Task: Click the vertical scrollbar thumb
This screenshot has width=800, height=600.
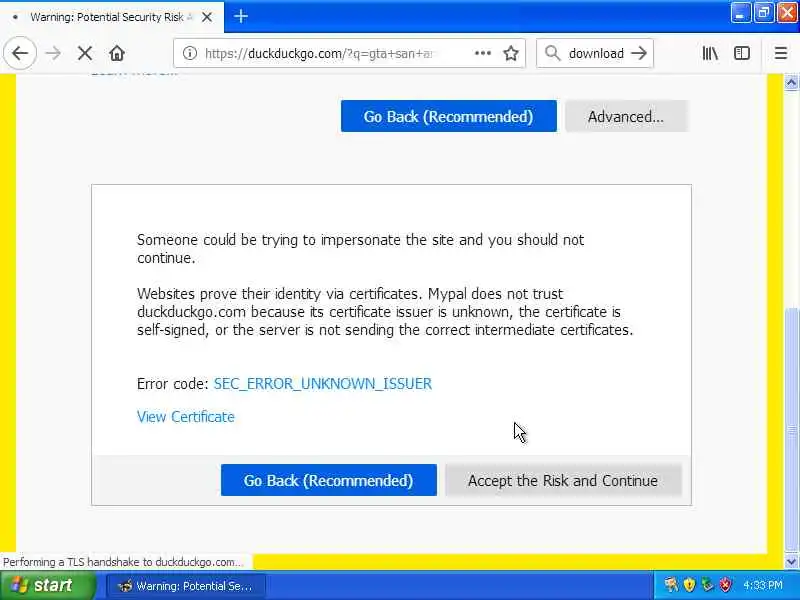Action: pyautogui.click(x=791, y=430)
